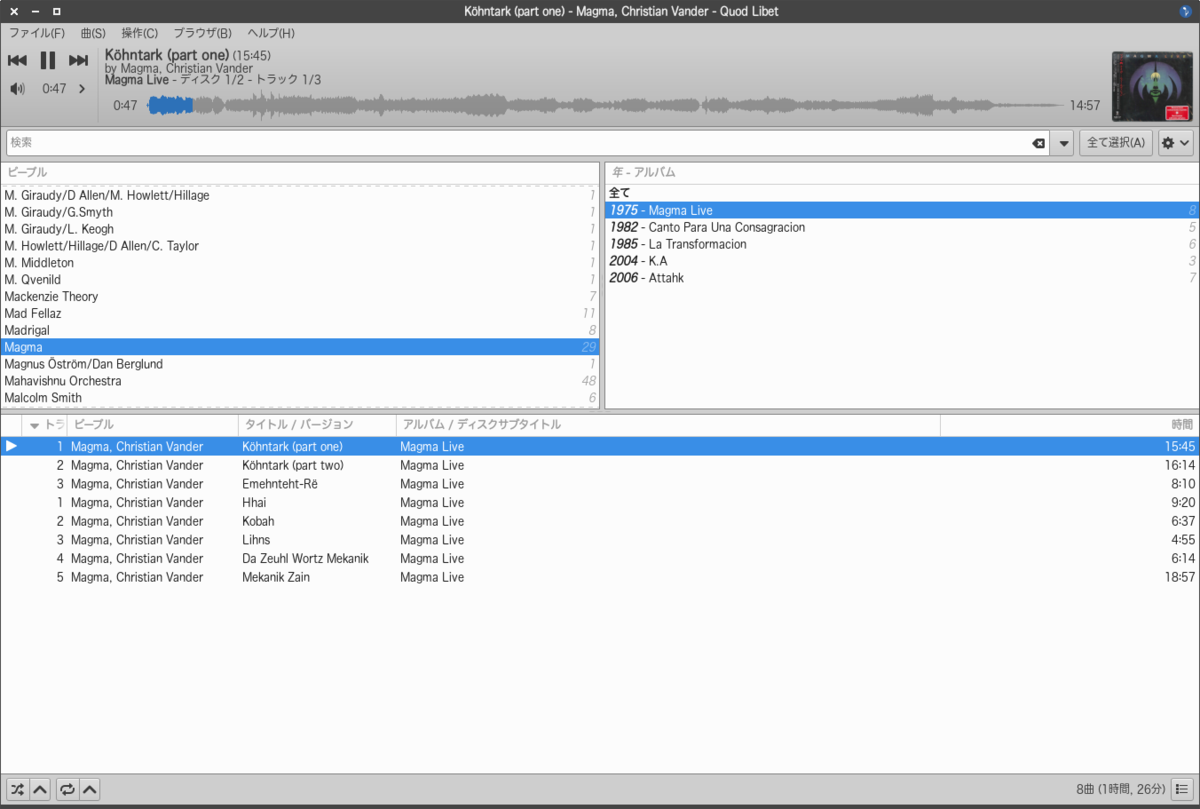Open the window menu icon in title bar

click(1184, 11)
